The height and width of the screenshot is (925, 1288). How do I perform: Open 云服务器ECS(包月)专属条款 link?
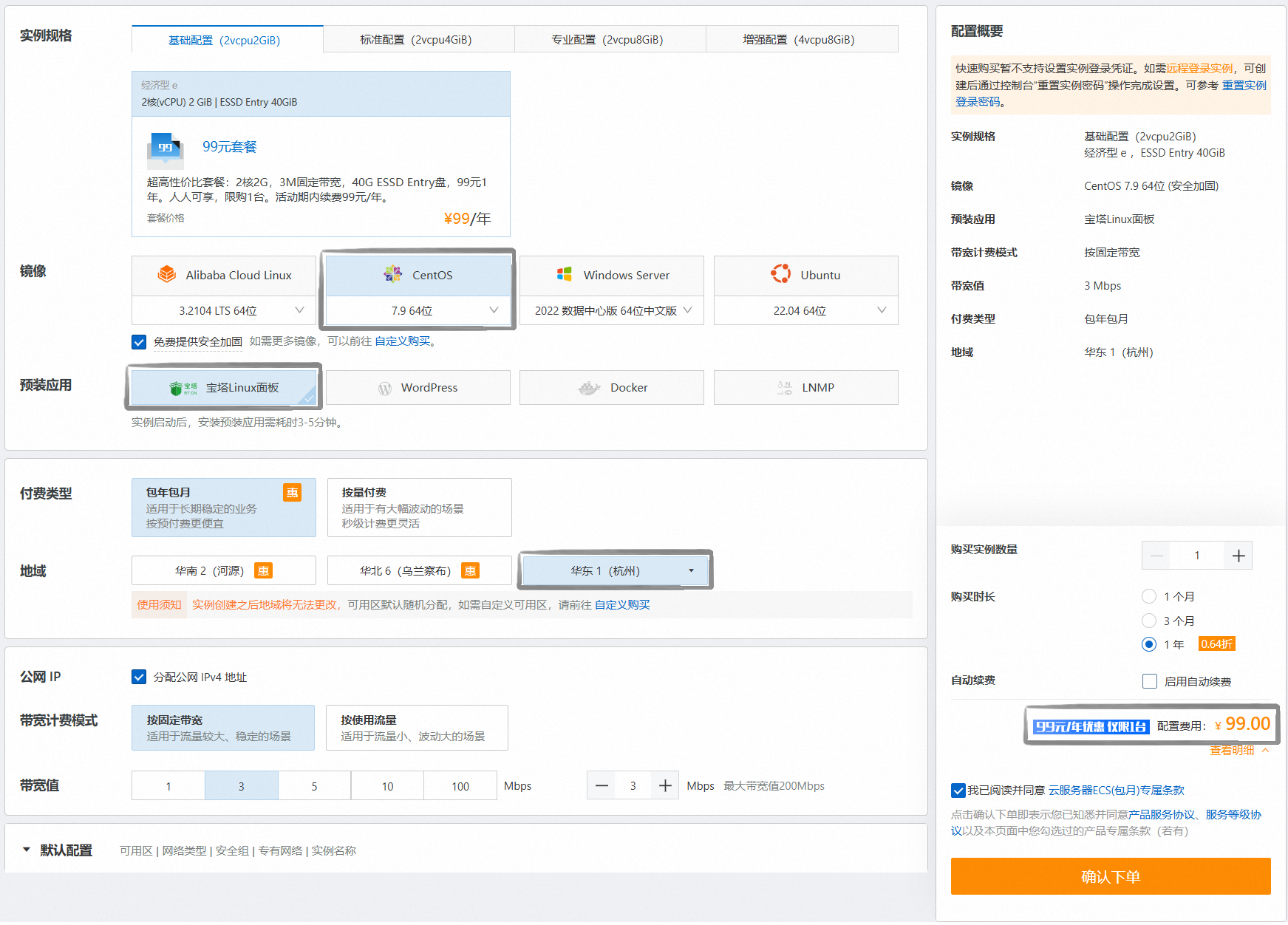(x=1116, y=791)
